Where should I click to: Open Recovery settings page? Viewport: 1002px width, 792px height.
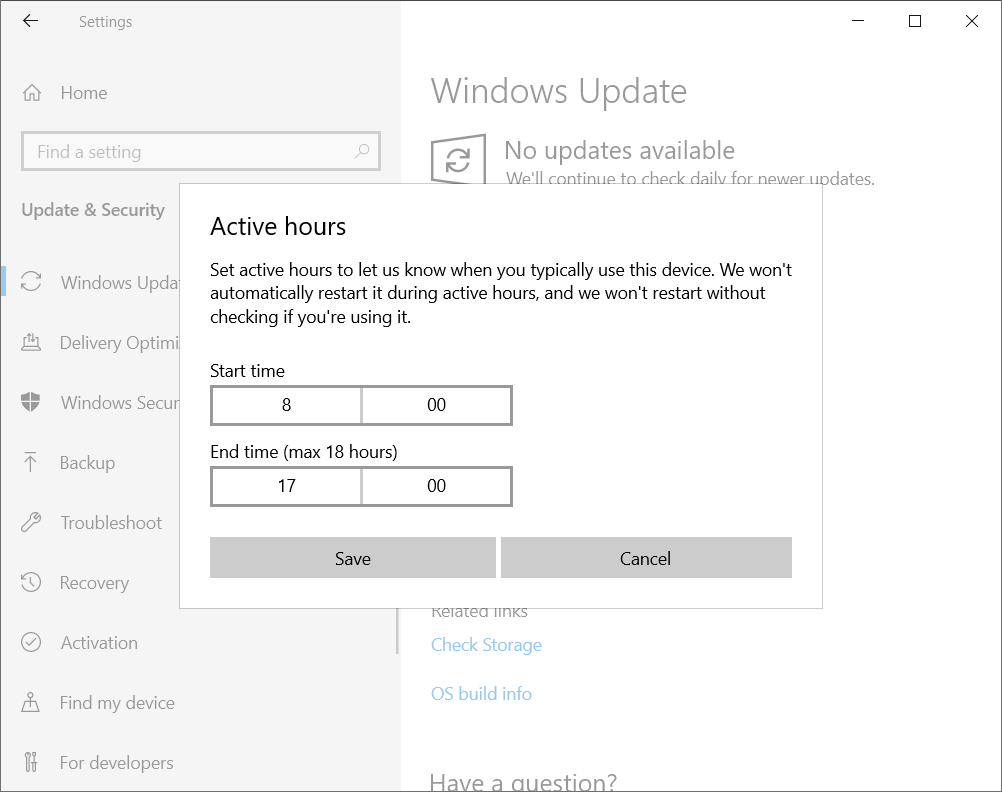coord(95,582)
